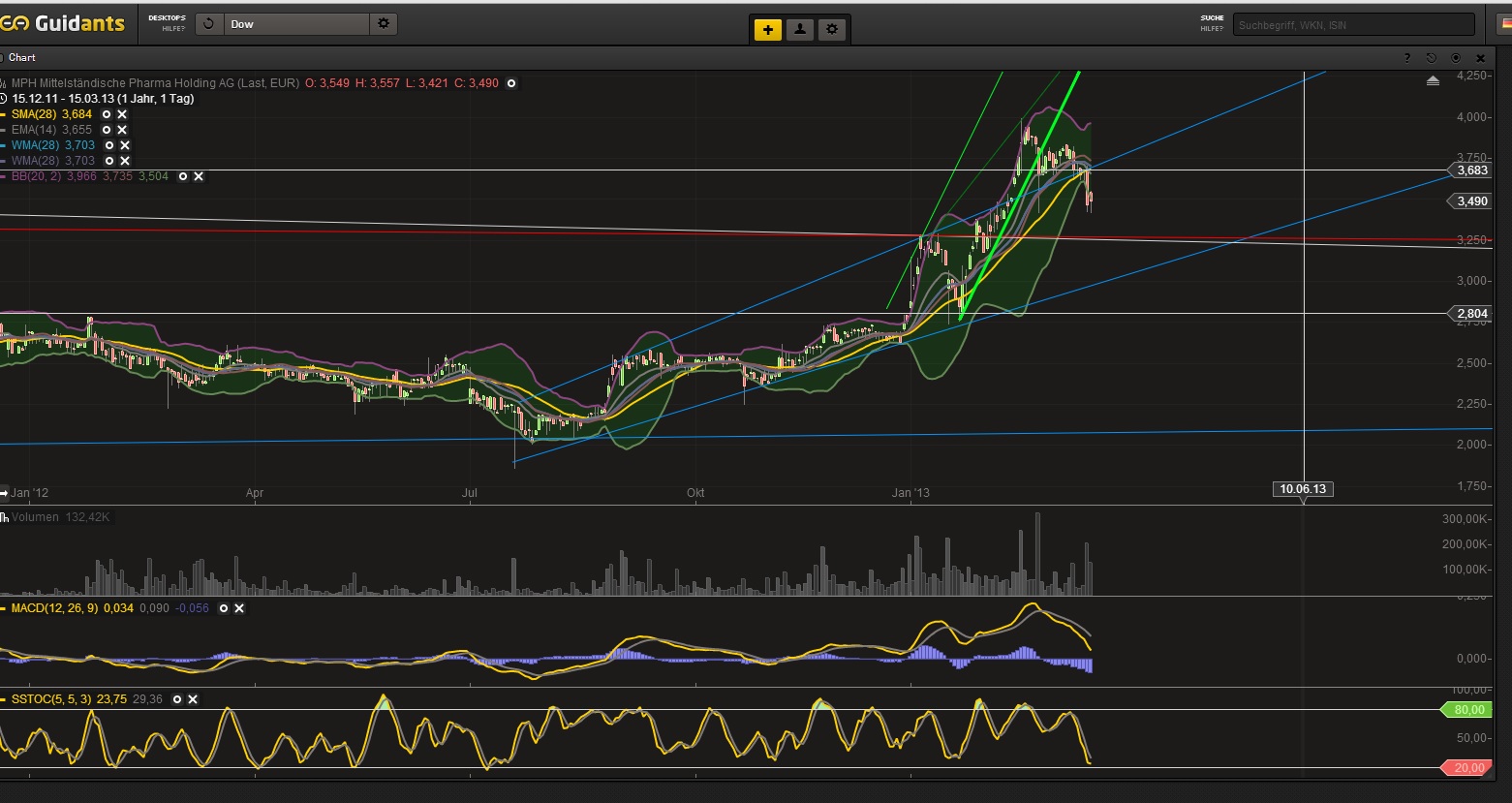Select the 3,683 price line label
This screenshot has width=1512, height=803.
point(1471,170)
